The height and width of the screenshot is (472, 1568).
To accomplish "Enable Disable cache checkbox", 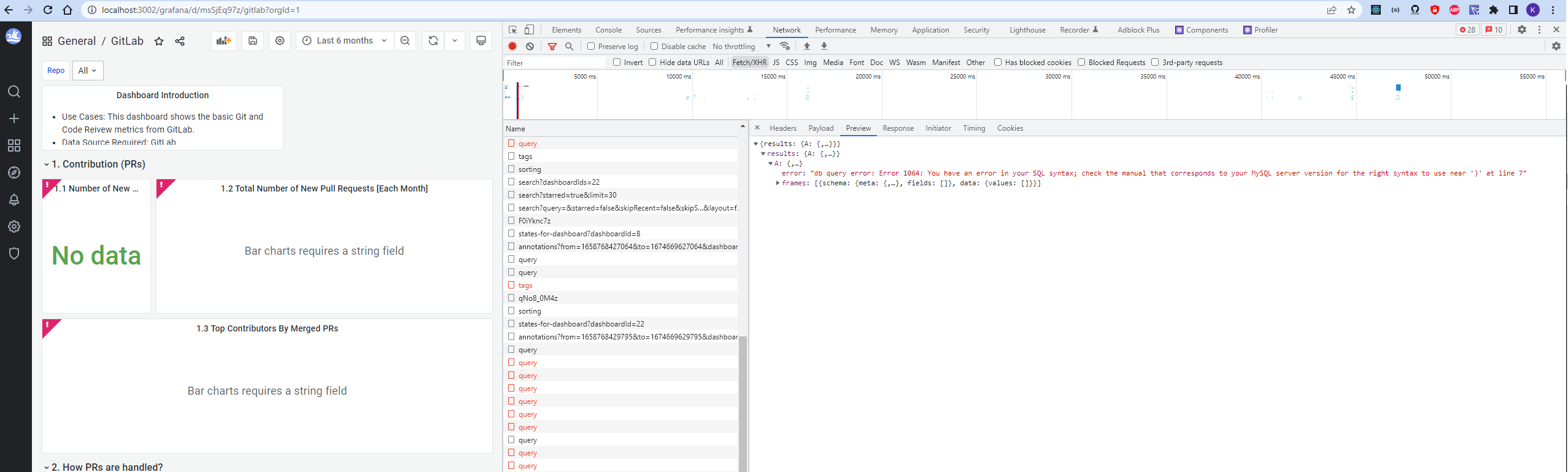I will pyautogui.click(x=654, y=46).
